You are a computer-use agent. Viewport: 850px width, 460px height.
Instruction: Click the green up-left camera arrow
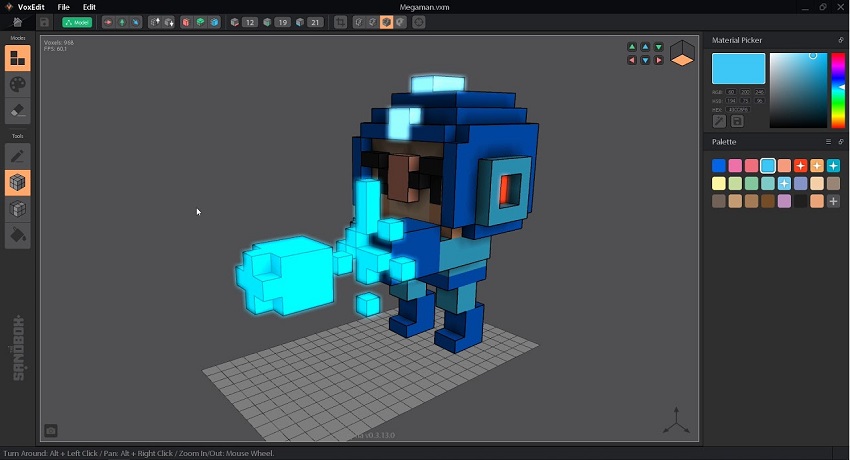[x=632, y=47]
